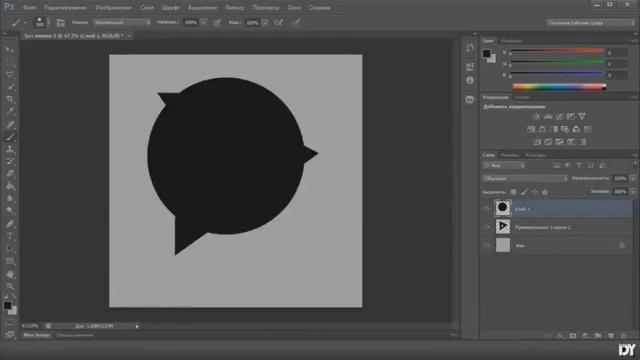The image size is (640, 360).
Task: Toggle lock transparent pixels
Action: [x=513, y=192]
